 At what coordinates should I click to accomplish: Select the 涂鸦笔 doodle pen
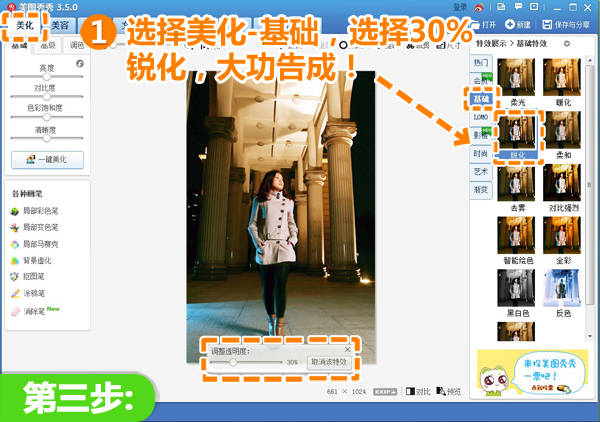(x=28, y=293)
